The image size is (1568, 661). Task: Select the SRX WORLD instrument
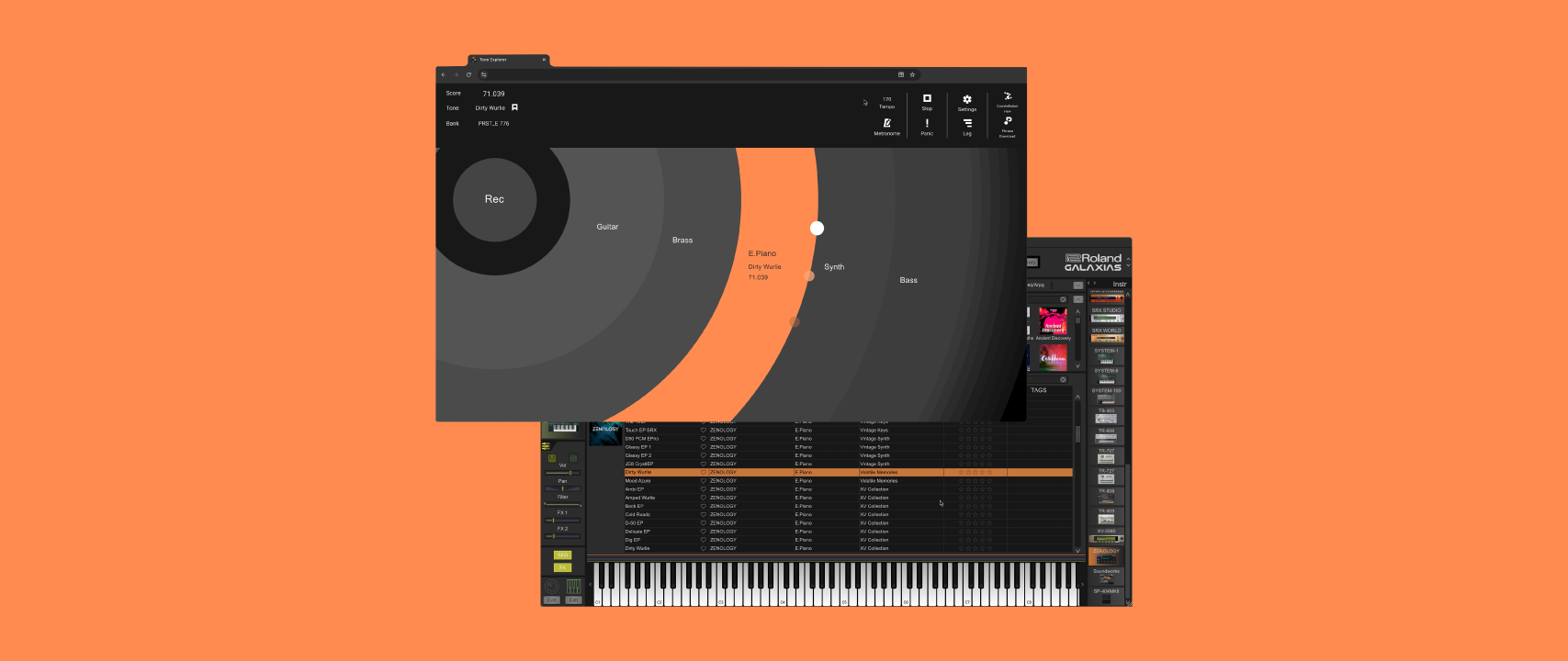coord(1106,335)
